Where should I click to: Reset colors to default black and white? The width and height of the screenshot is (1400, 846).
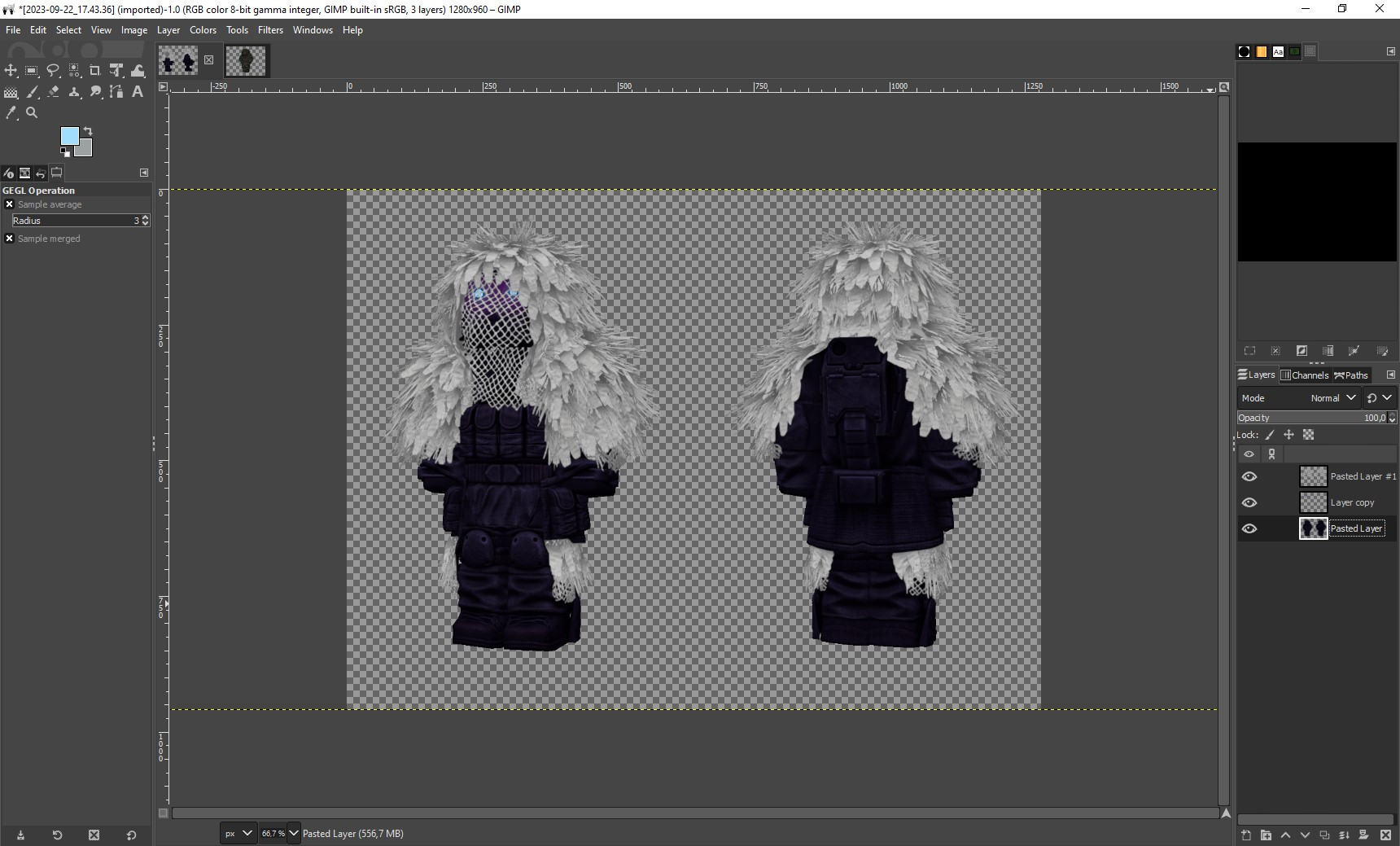click(x=64, y=152)
